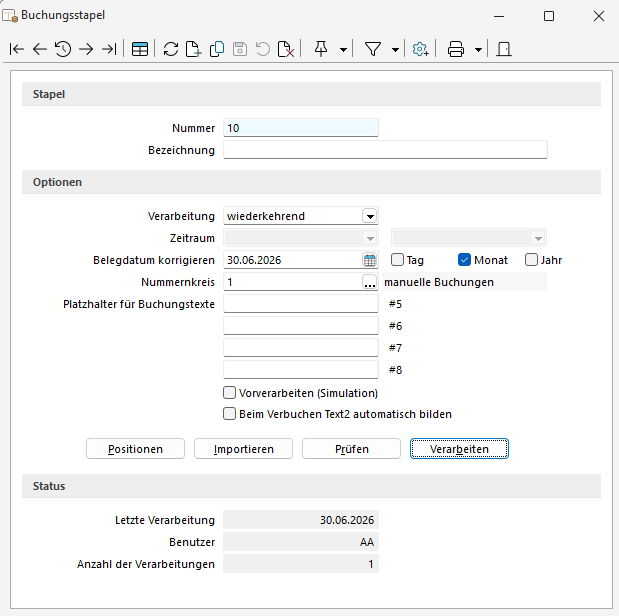This screenshot has height=616, width=619.
Task: Create a new record with plus icon
Action: coord(193,49)
